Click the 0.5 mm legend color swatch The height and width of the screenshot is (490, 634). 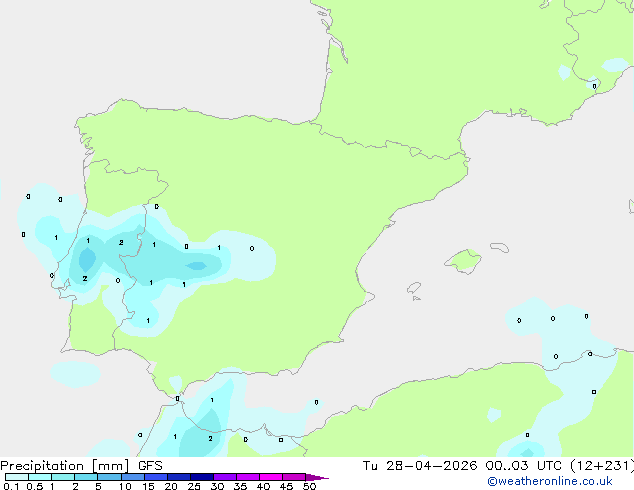[x=40, y=477]
